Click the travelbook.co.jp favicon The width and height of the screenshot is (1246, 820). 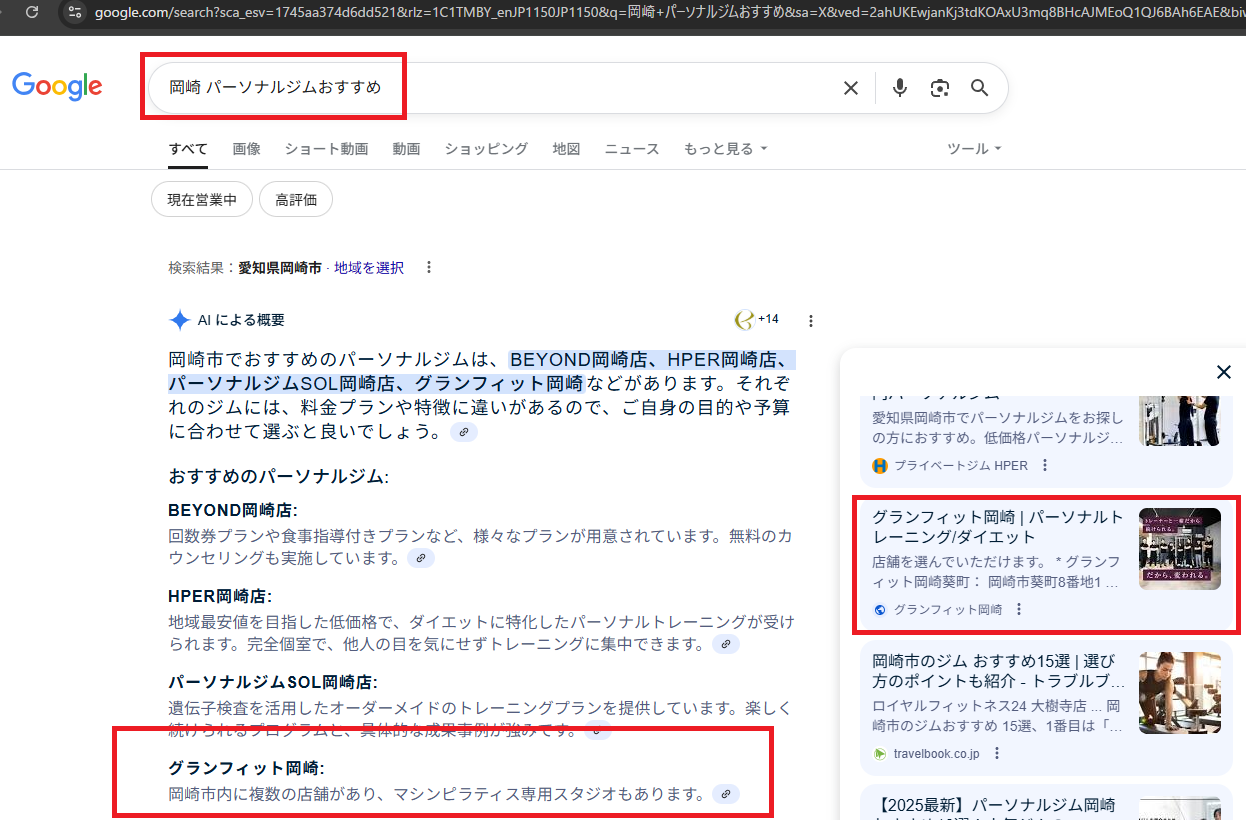click(x=880, y=753)
